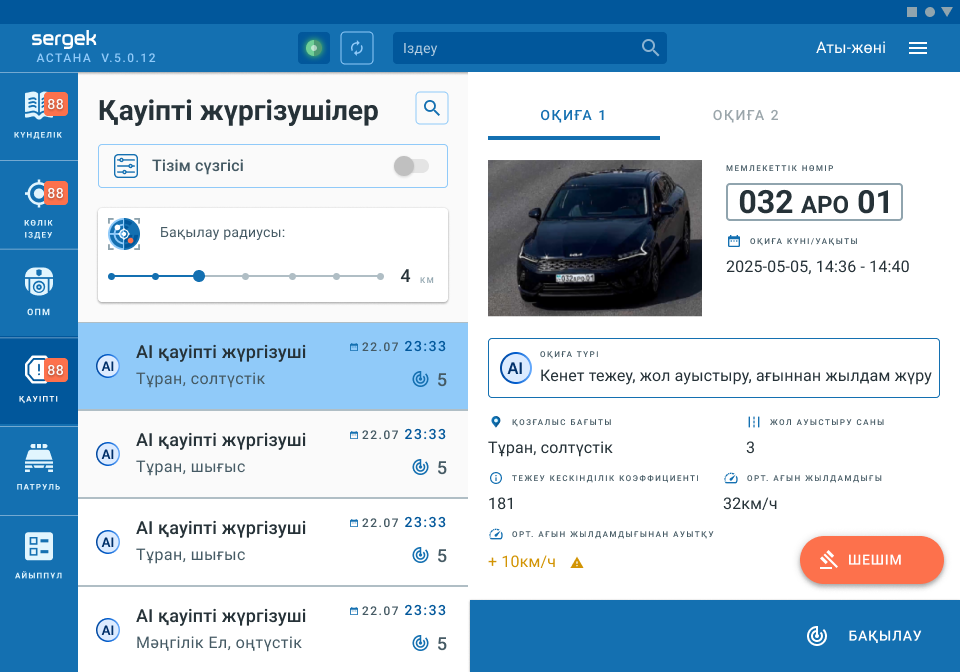Set radius slider to the last point
Viewport: 960px width, 672px height.
pos(380,276)
